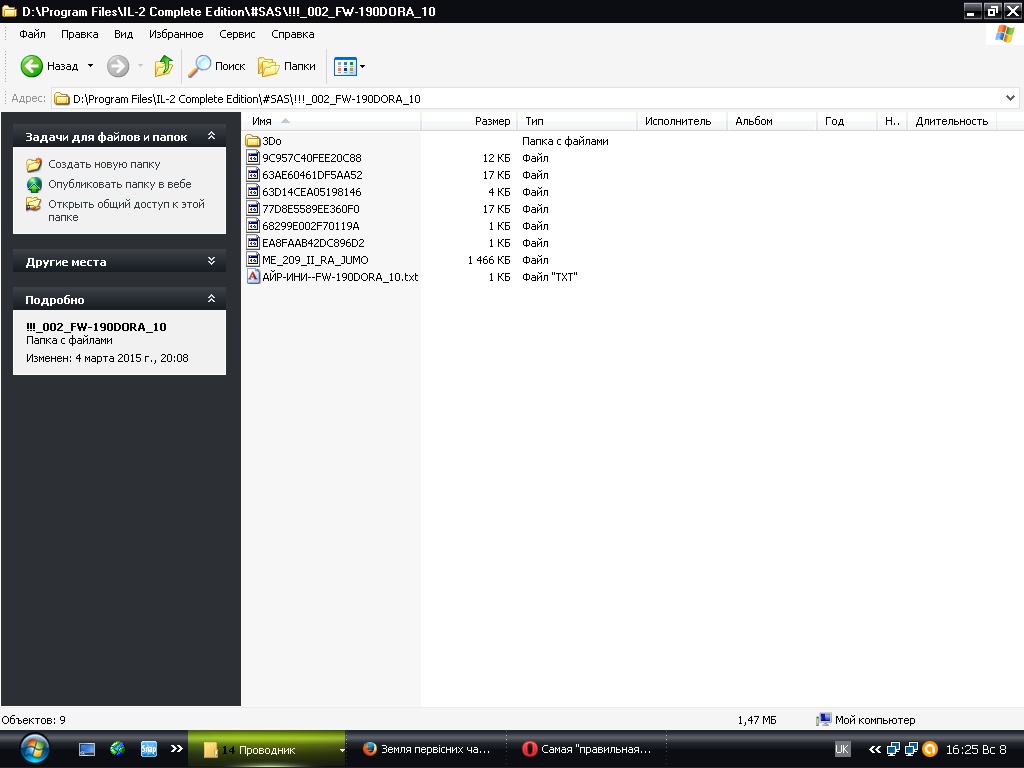Image resolution: width=1024 pixels, height=768 pixels.
Task: Expand the quick launch overflow chevron
Action: coord(176,748)
